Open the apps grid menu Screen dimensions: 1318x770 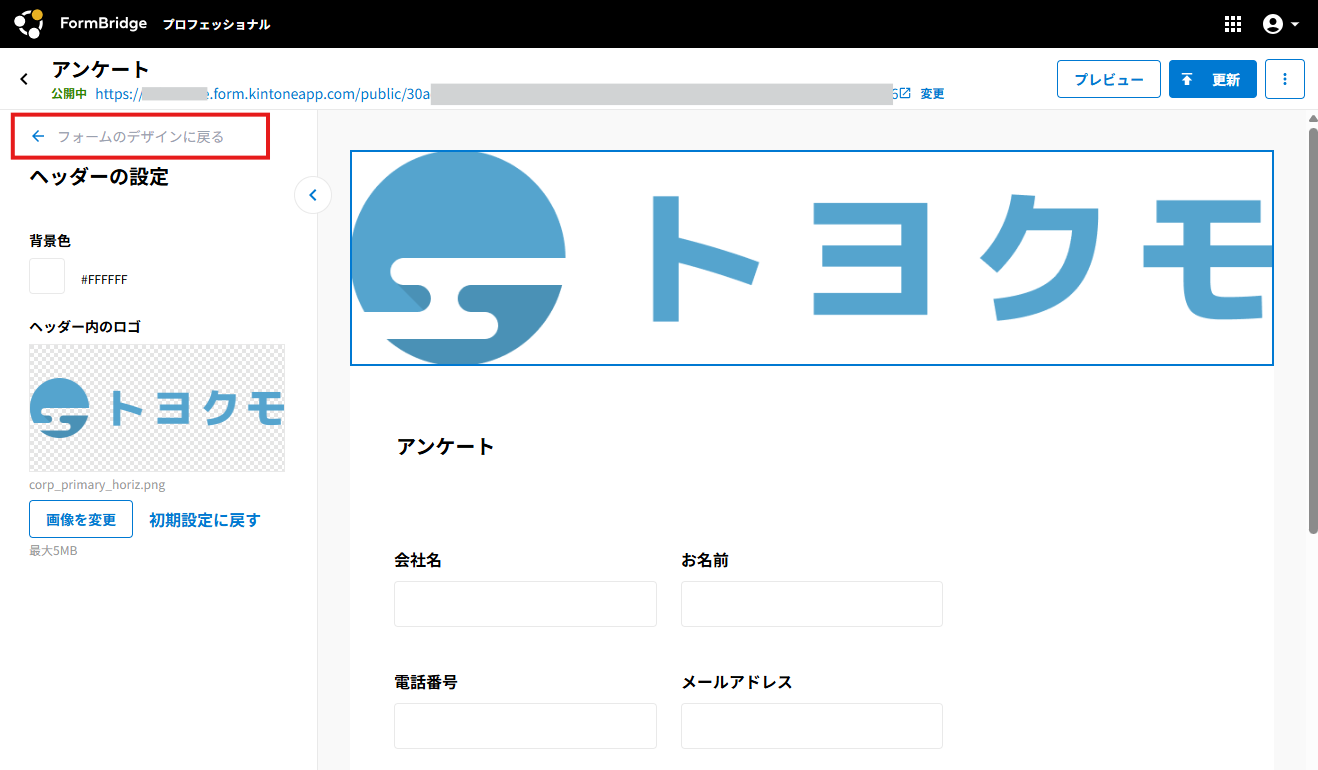(1233, 24)
